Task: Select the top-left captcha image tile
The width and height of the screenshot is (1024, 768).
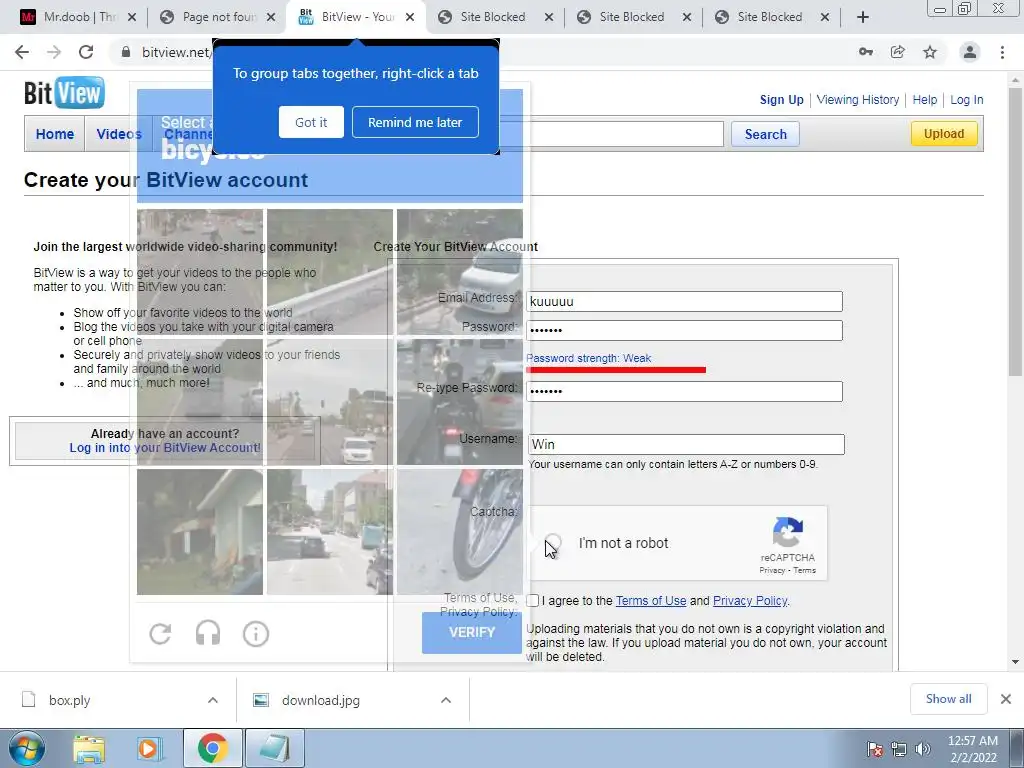Action: pos(200,272)
